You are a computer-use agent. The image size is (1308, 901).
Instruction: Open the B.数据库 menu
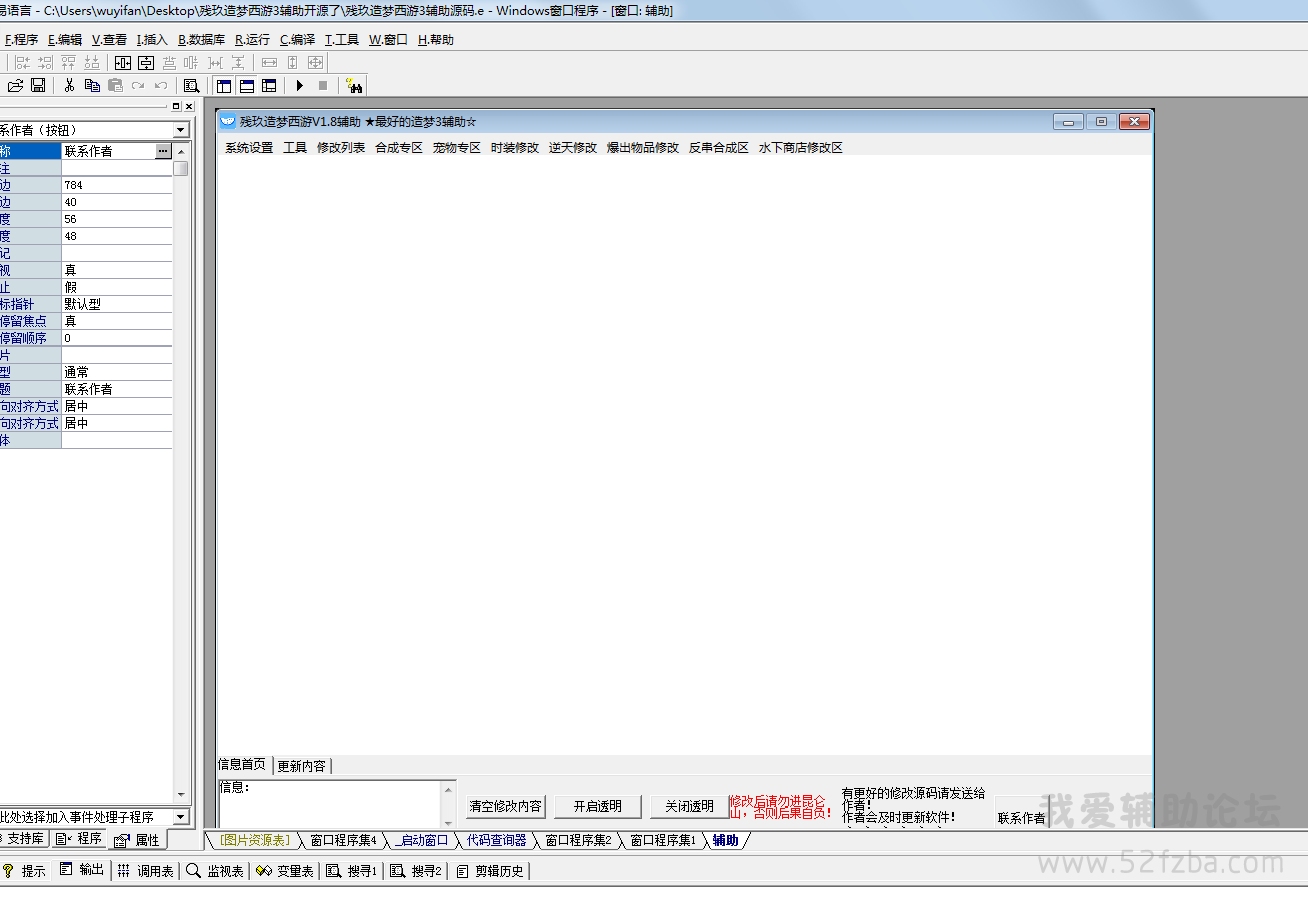(x=201, y=40)
